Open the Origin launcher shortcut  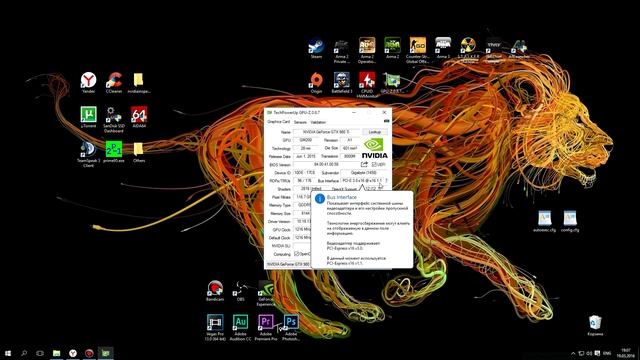tap(316, 83)
